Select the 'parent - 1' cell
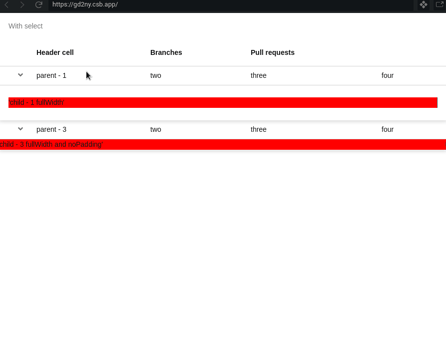The width and height of the screenshot is (446, 362). click(51, 75)
